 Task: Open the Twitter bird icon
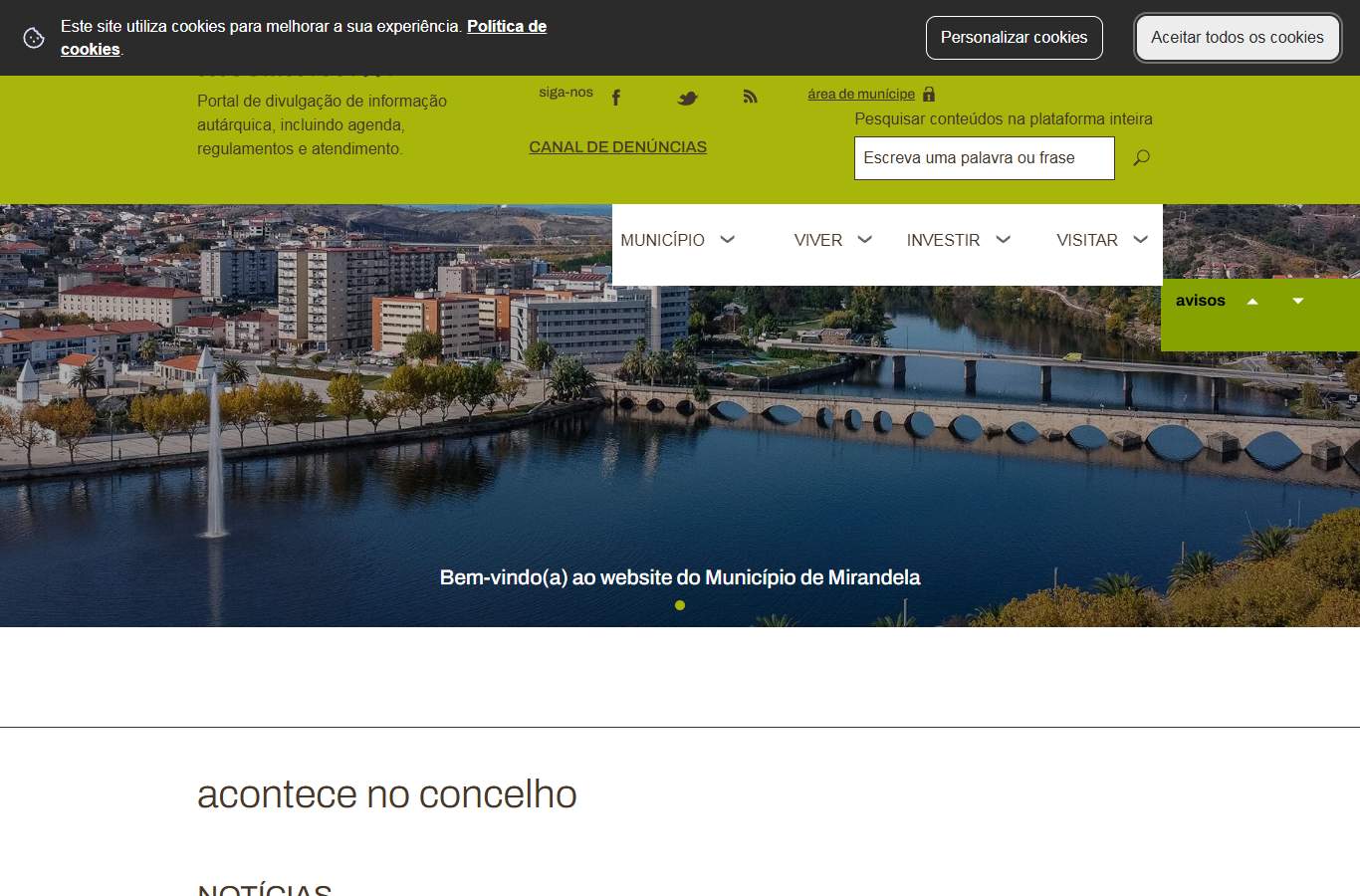click(687, 98)
